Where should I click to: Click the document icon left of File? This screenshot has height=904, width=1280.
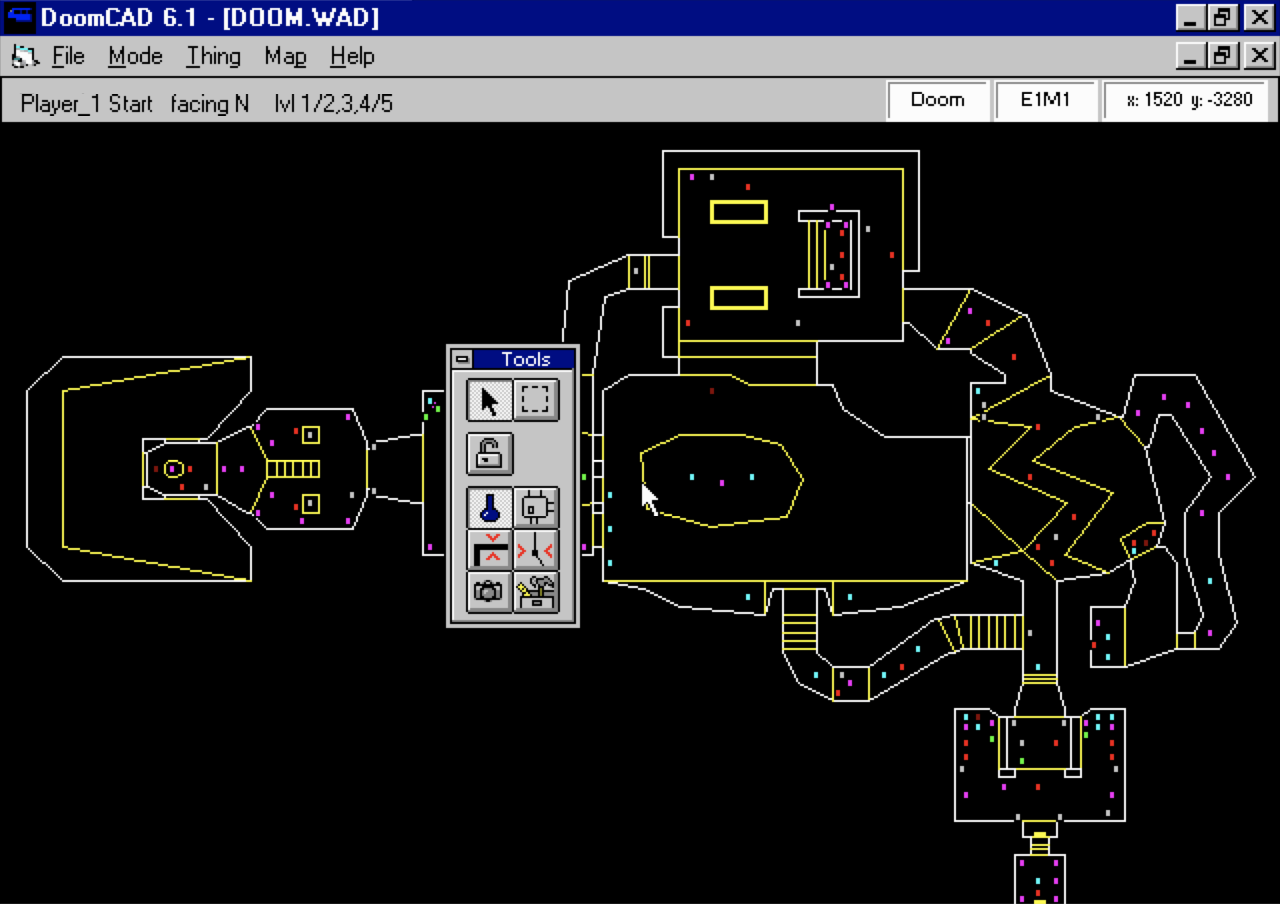23,56
